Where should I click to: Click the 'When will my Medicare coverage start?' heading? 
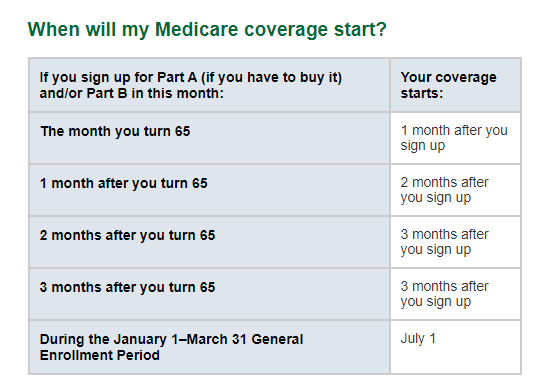click(207, 29)
